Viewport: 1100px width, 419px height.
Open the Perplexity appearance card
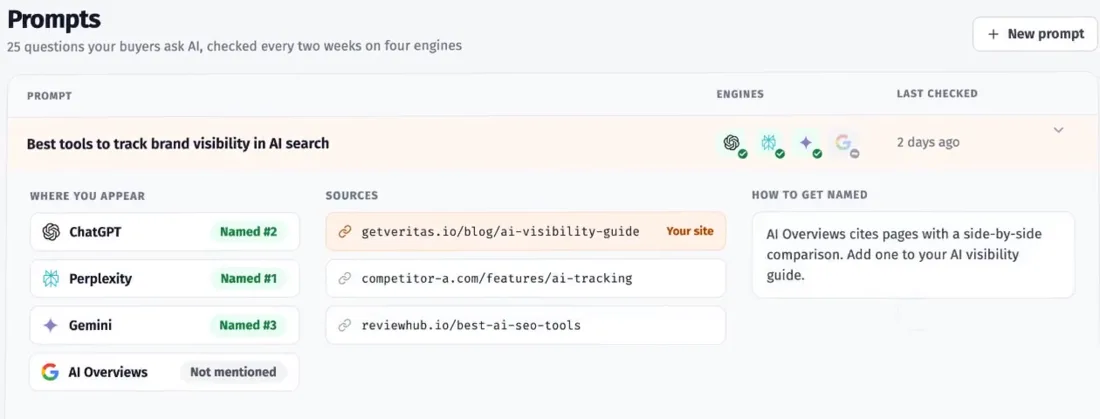tap(165, 279)
